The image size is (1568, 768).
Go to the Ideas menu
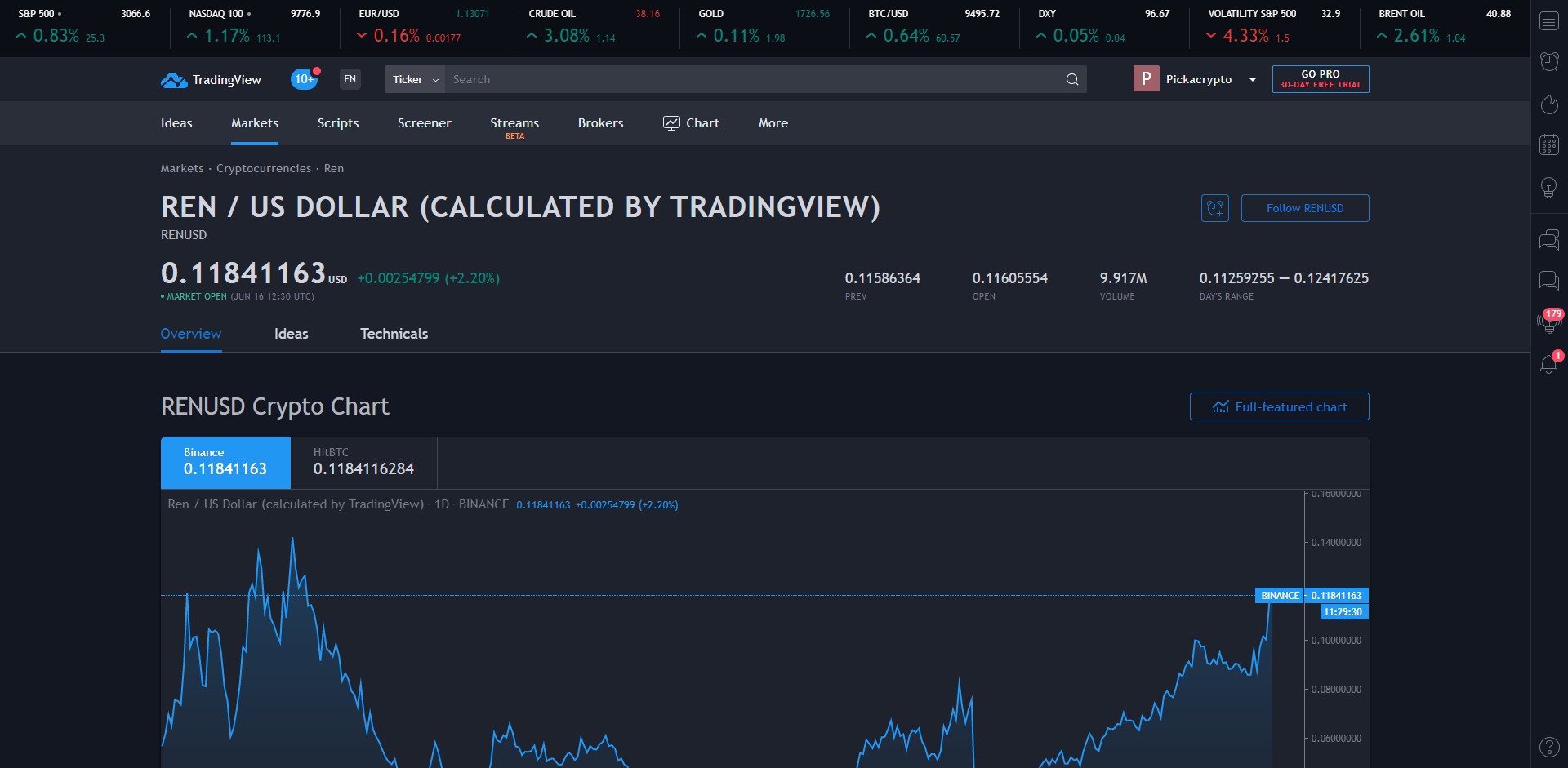176,122
